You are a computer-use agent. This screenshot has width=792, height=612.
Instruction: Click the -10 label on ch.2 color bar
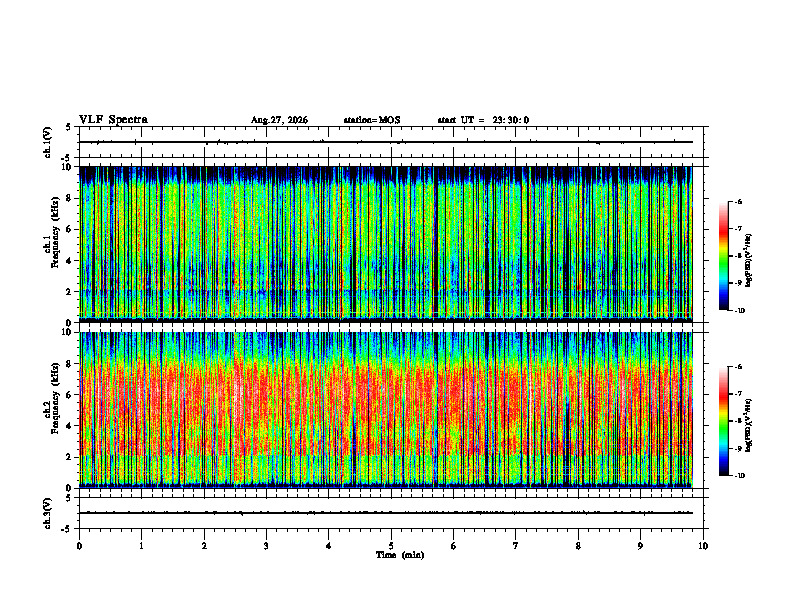point(739,476)
